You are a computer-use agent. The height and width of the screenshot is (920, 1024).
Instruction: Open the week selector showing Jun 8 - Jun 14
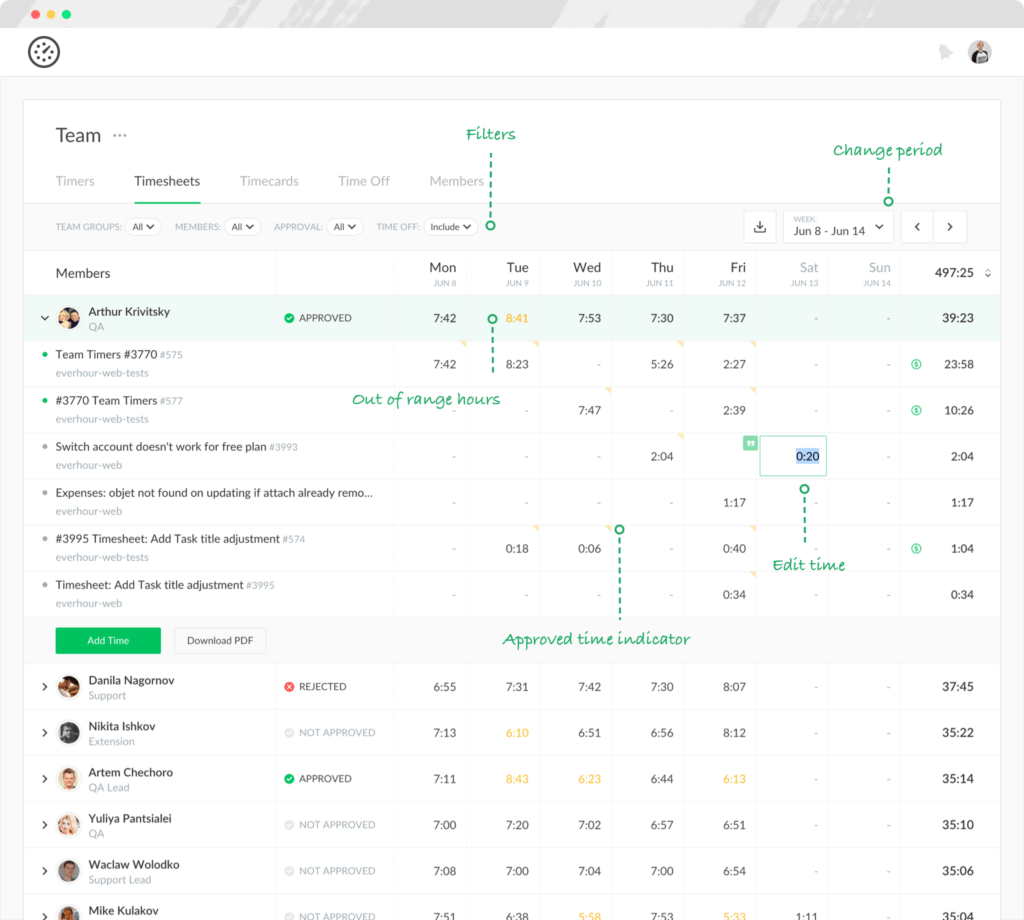tap(838, 227)
